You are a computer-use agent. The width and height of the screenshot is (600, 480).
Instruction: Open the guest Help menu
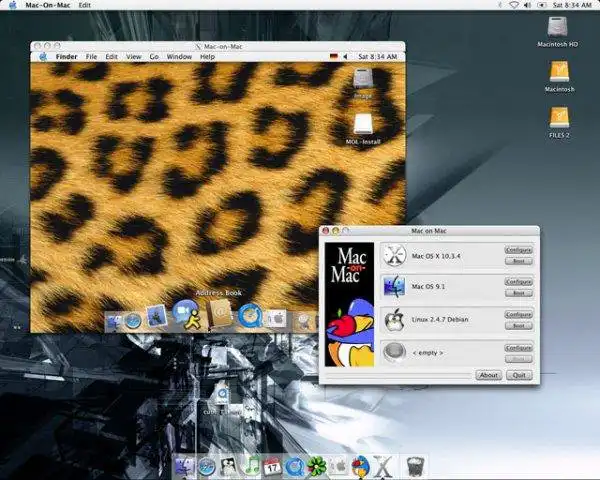(x=207, y=57)
